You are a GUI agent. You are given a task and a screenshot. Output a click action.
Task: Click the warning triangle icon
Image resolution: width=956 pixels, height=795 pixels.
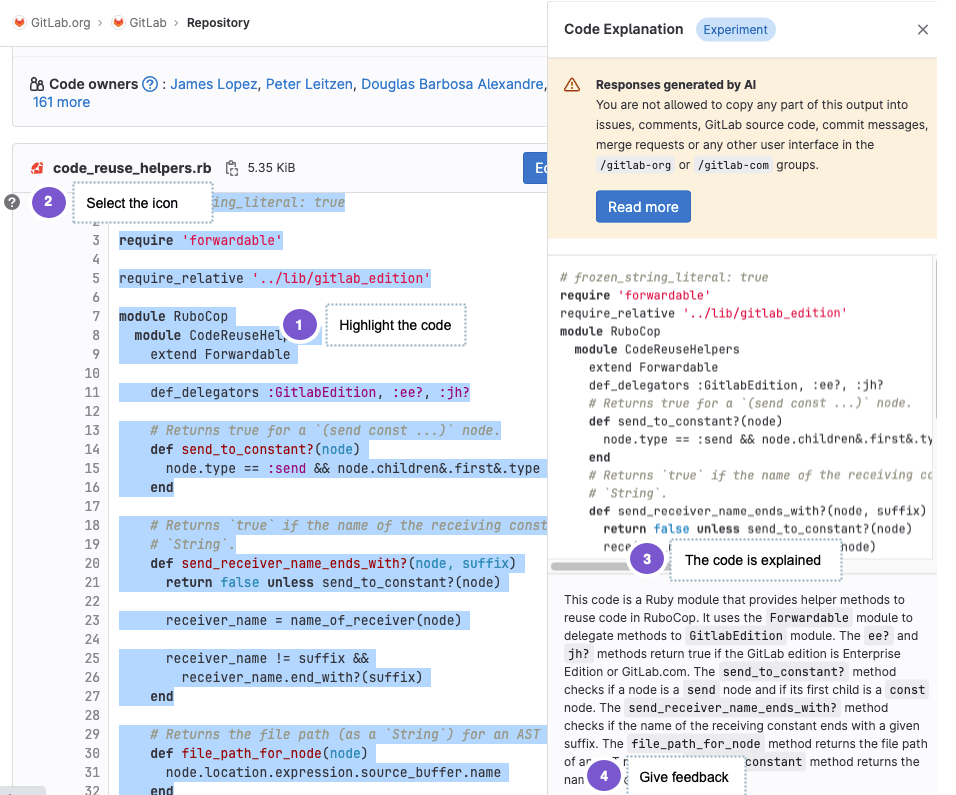(x=572, y=85)
